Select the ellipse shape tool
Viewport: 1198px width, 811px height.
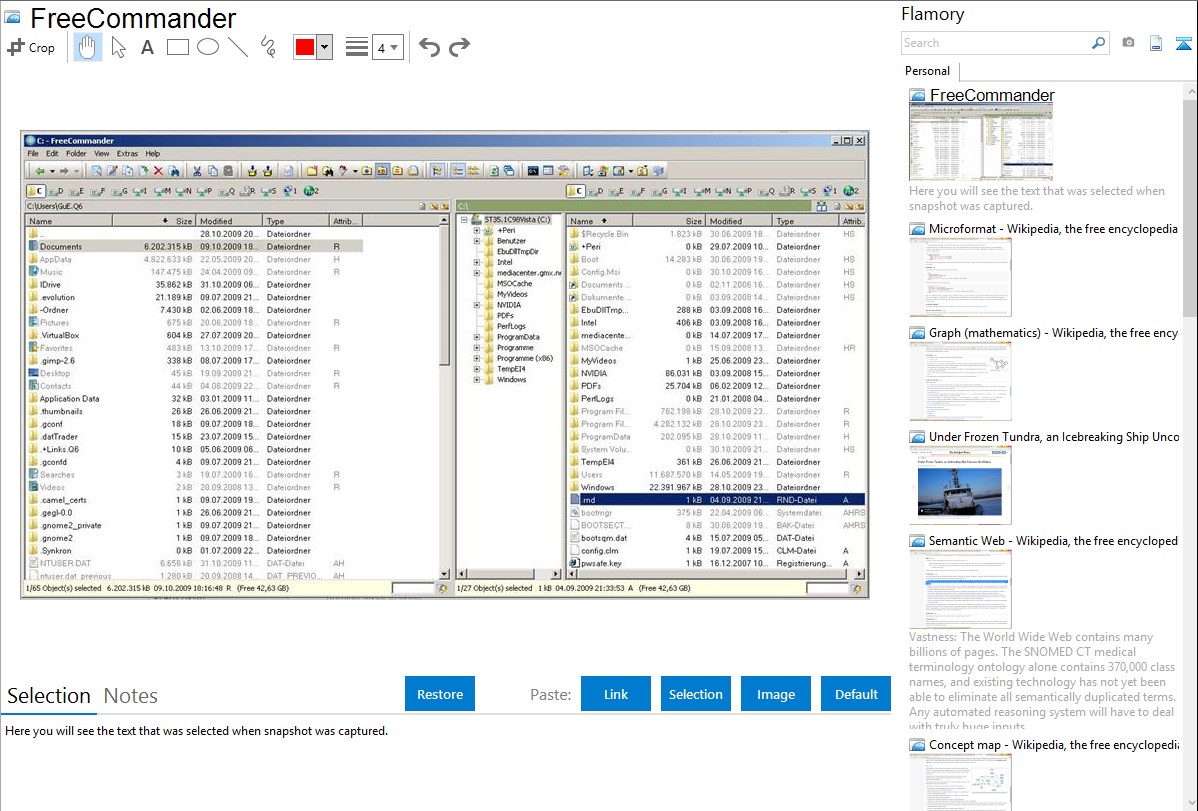[208, 47]
